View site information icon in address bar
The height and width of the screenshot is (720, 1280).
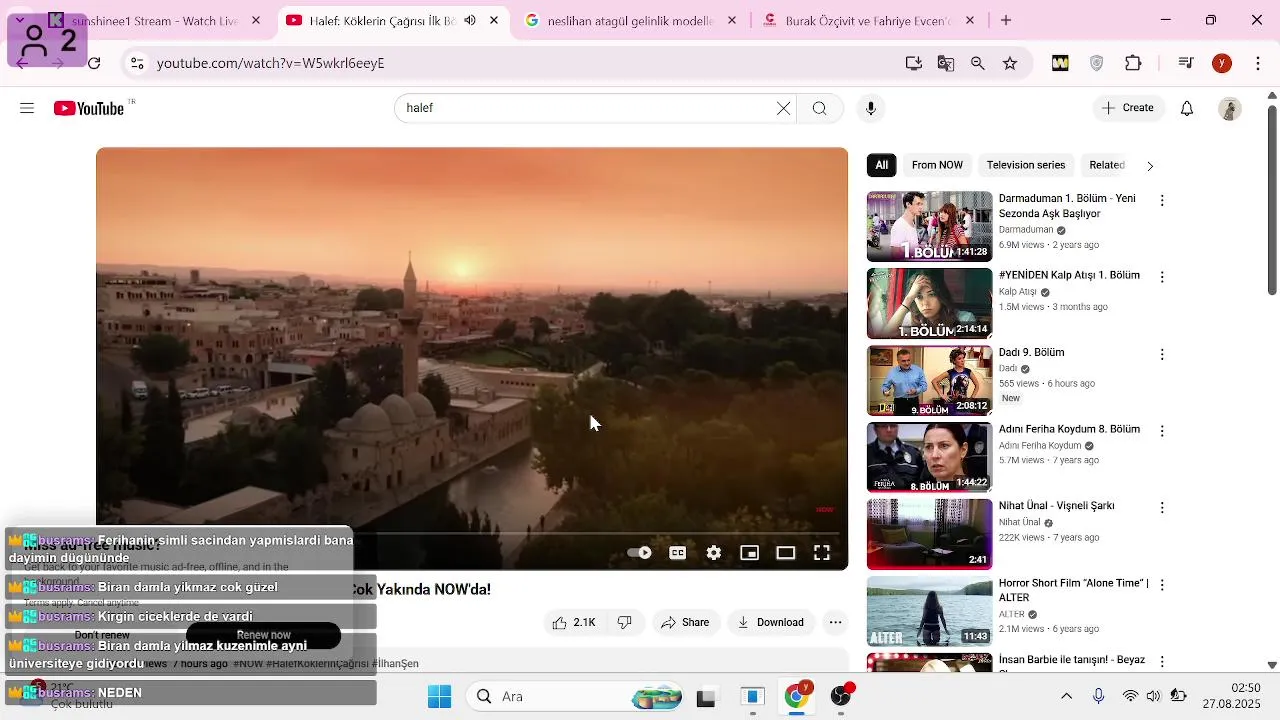[x=137, y=63]
